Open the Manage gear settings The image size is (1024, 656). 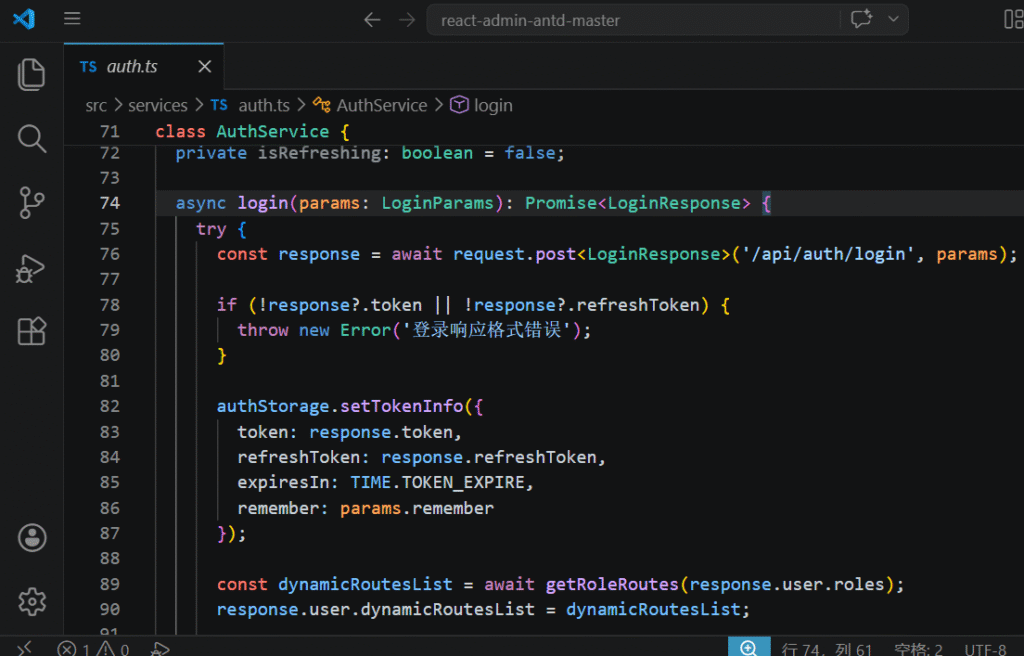coord(32,601)
